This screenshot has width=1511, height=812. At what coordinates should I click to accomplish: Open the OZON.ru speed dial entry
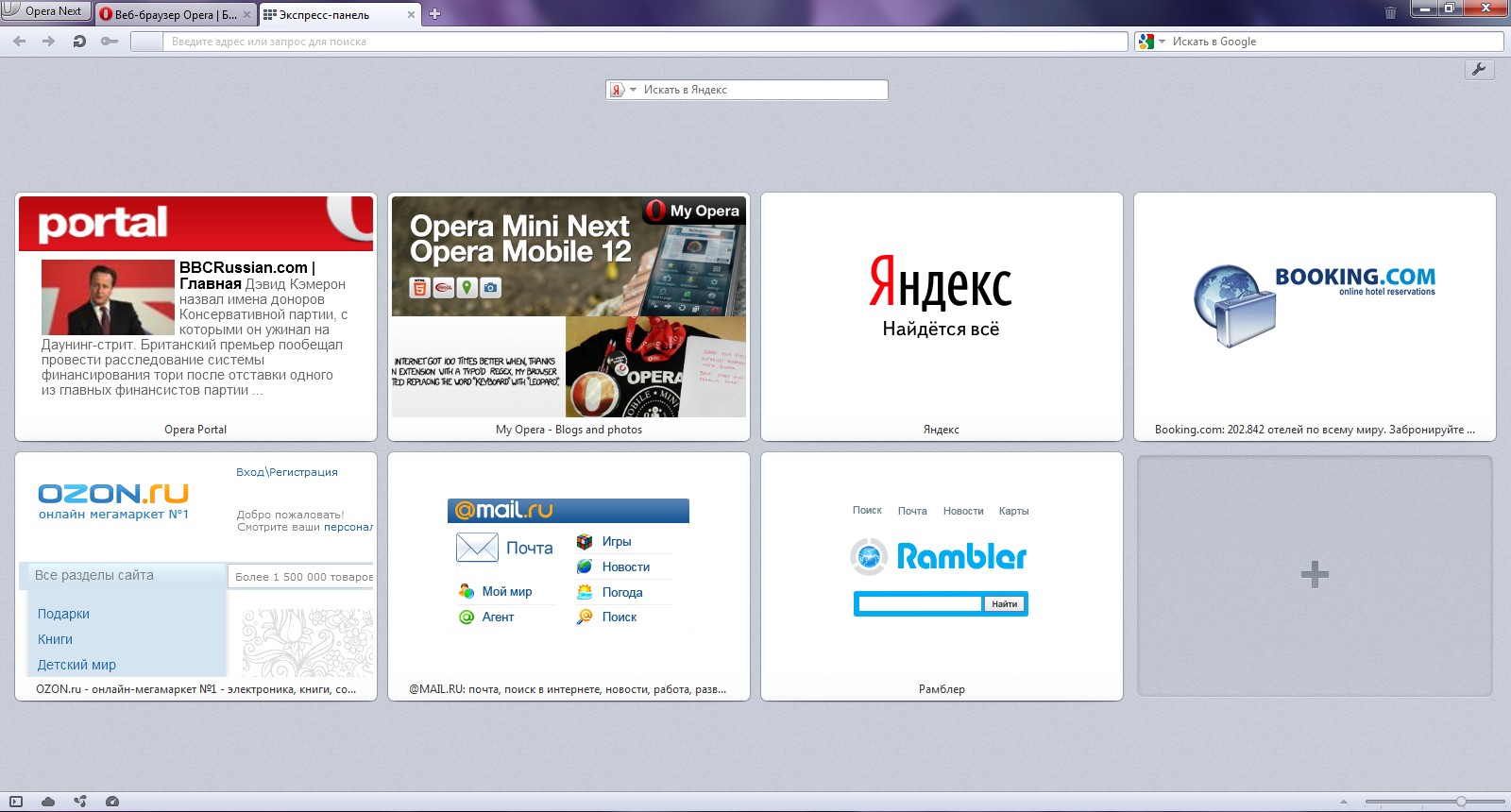tap(195, 576)
